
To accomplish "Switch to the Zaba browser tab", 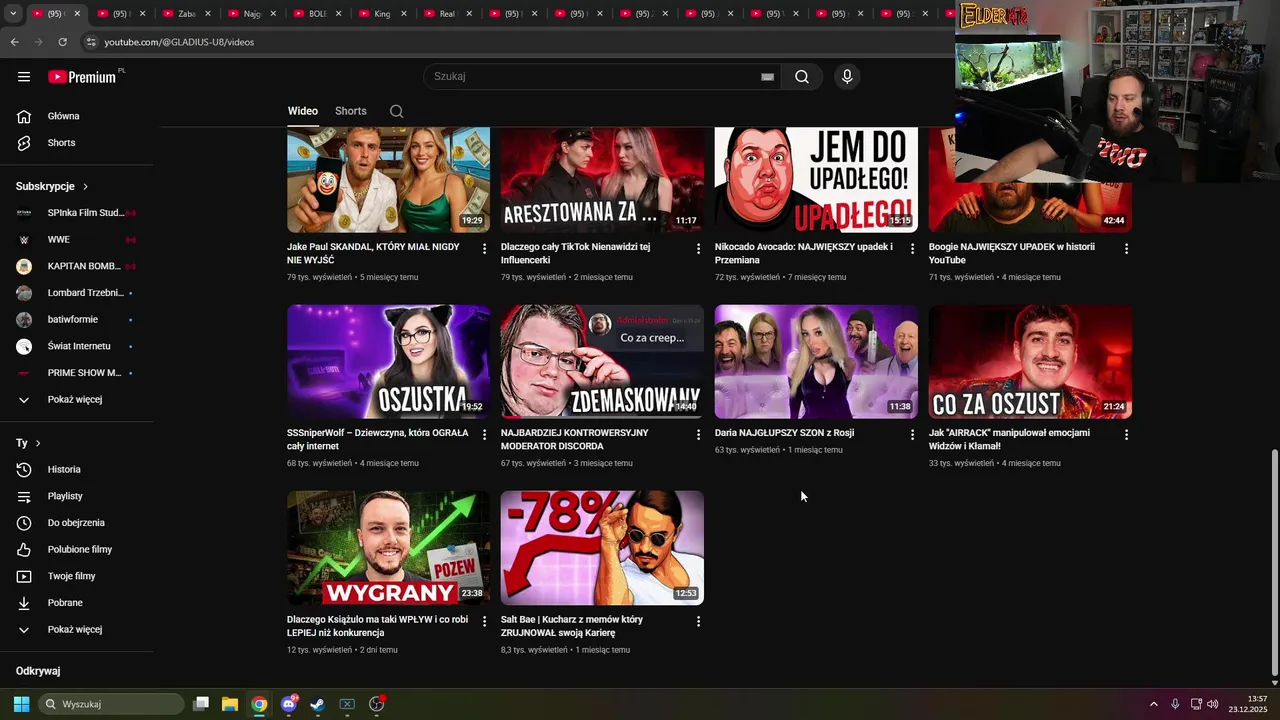I will click(186, 14).
